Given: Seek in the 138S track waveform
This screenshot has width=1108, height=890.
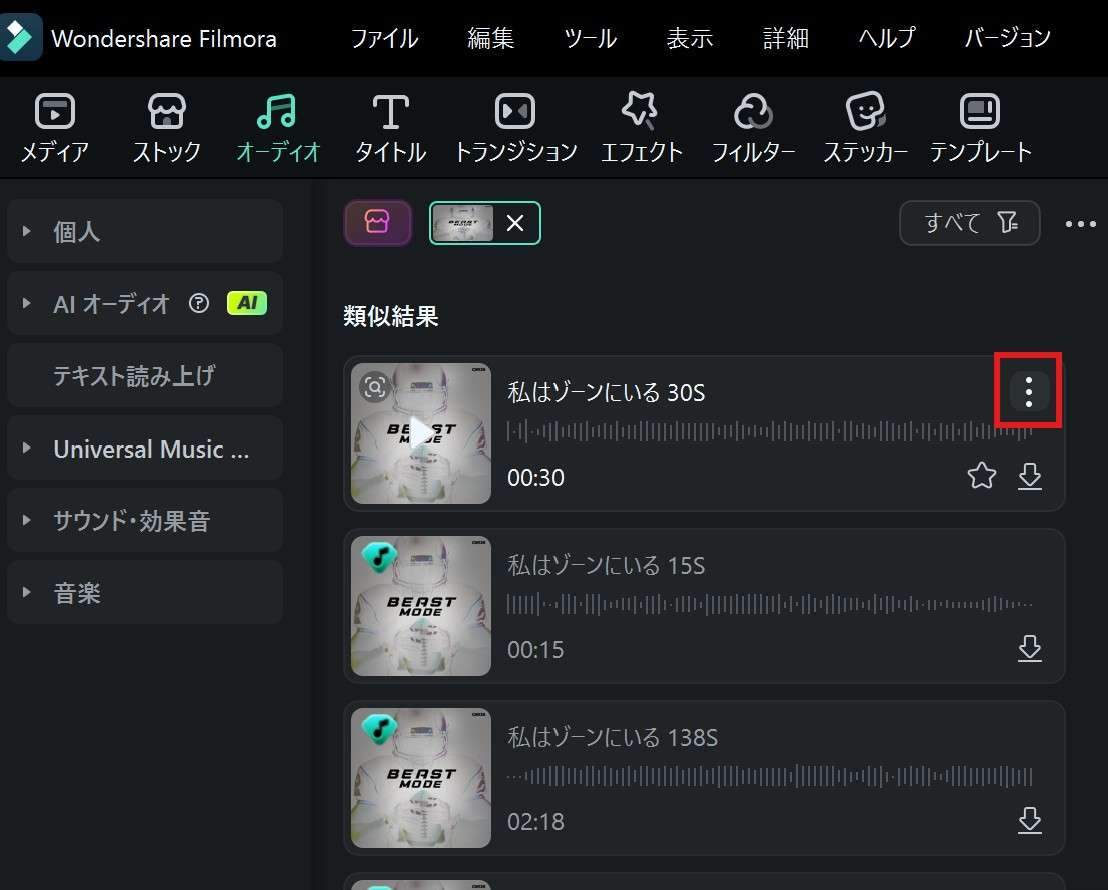Looking at the screenshot, I should click(770, 776).
